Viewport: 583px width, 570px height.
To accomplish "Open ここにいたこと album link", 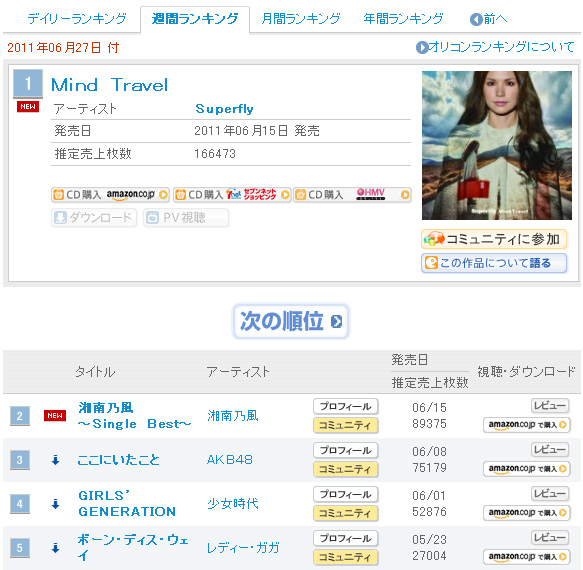I will point(119,460).
